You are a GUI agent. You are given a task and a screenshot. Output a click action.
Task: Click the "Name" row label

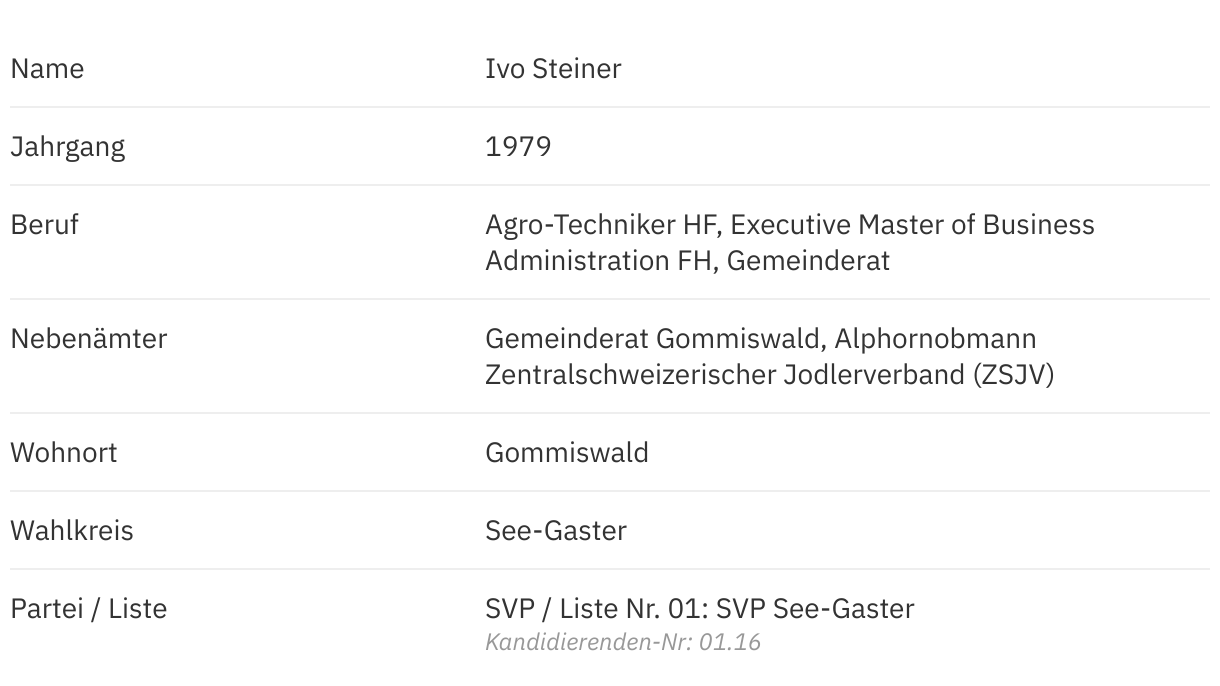pyautogui.click(x=47, y=69)
